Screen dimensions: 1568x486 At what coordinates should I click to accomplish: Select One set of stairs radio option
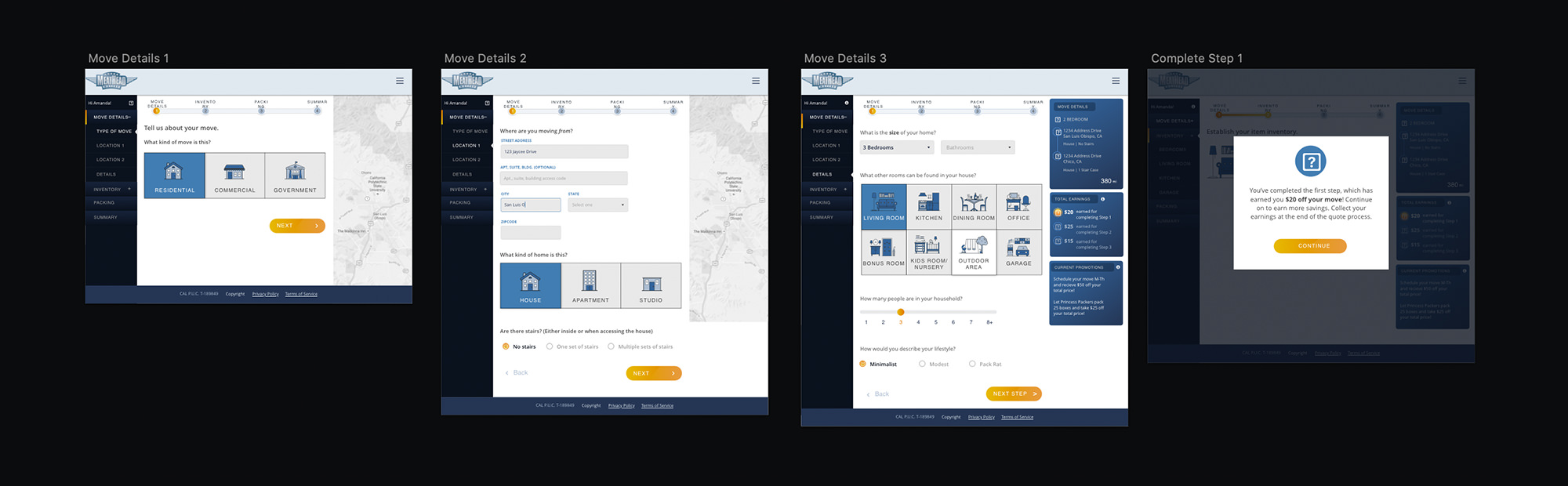coord(572,346)
